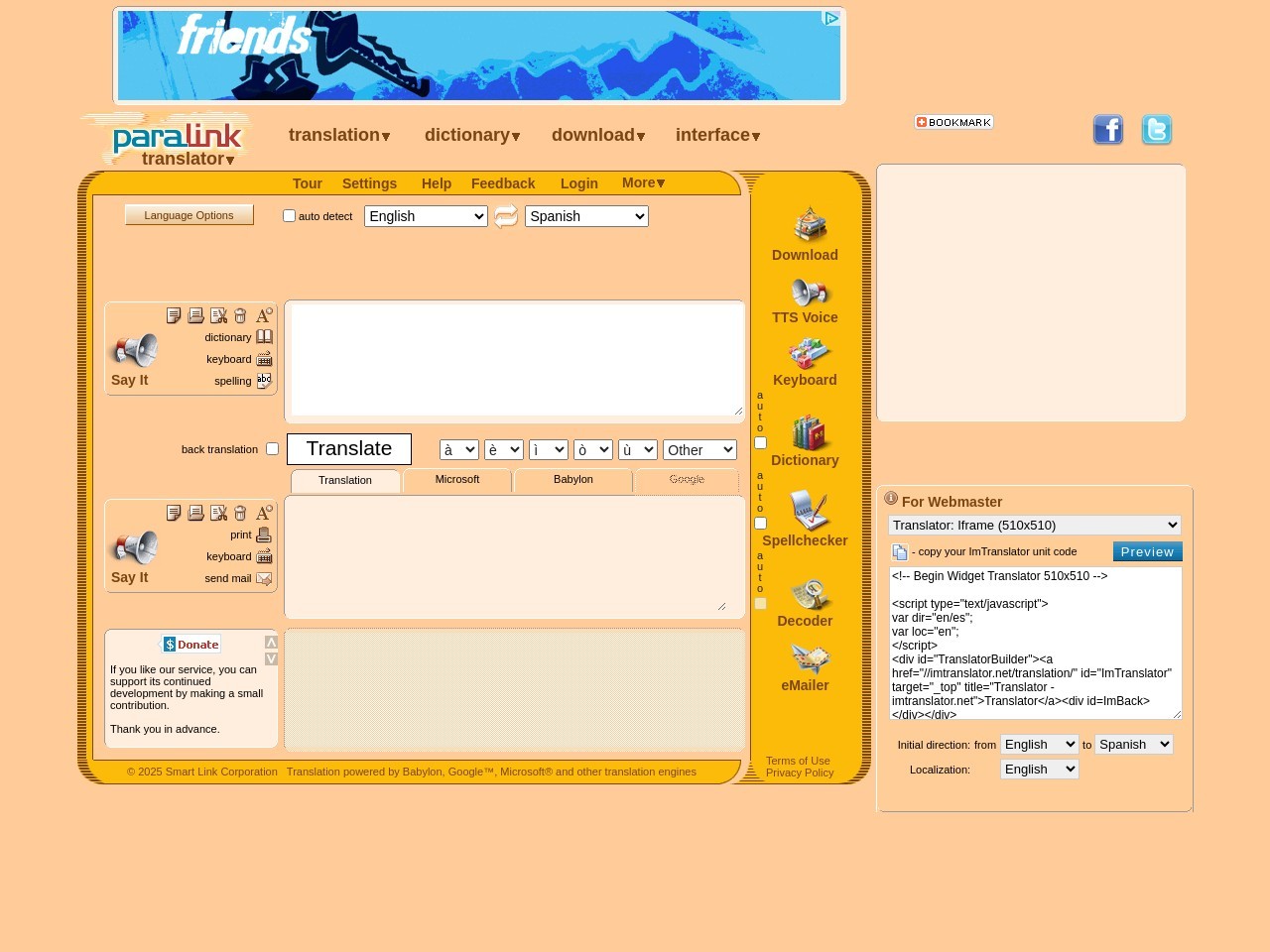Image resolution: width=1270 pixels, height=952 pixels.
Task: Copy the translation with its copy icon
Action: coord(174,513)
